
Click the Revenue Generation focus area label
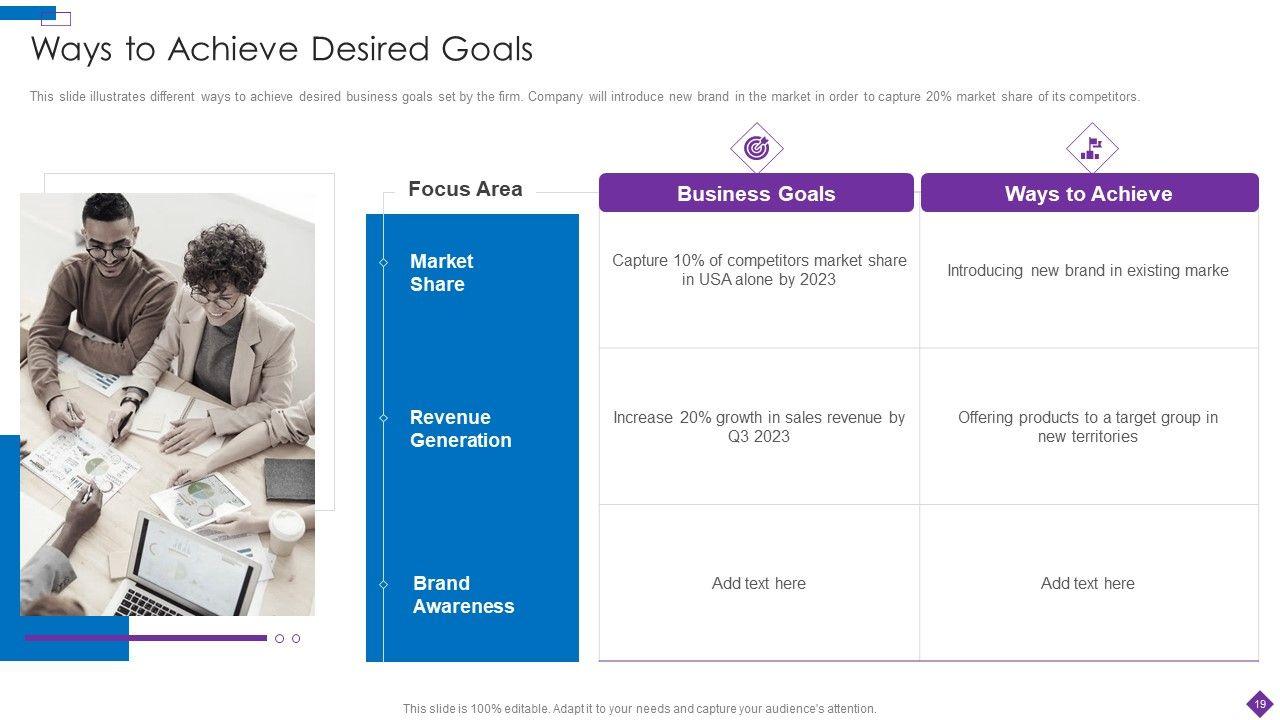[460, 429]
